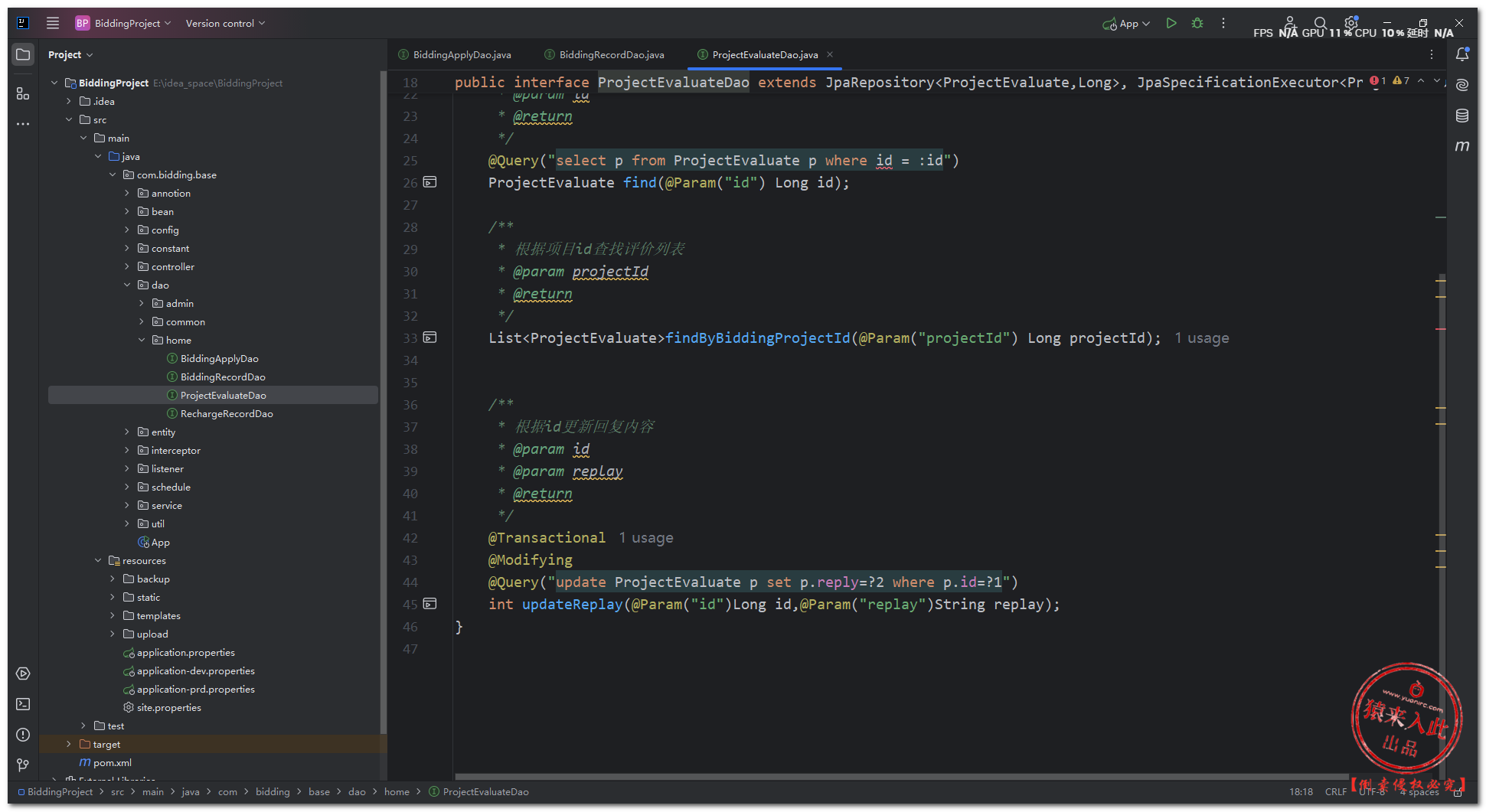The width and height of the screenshot is (1486, 812).
Task: Open the Terminal tool window icon
Action: 23,704
